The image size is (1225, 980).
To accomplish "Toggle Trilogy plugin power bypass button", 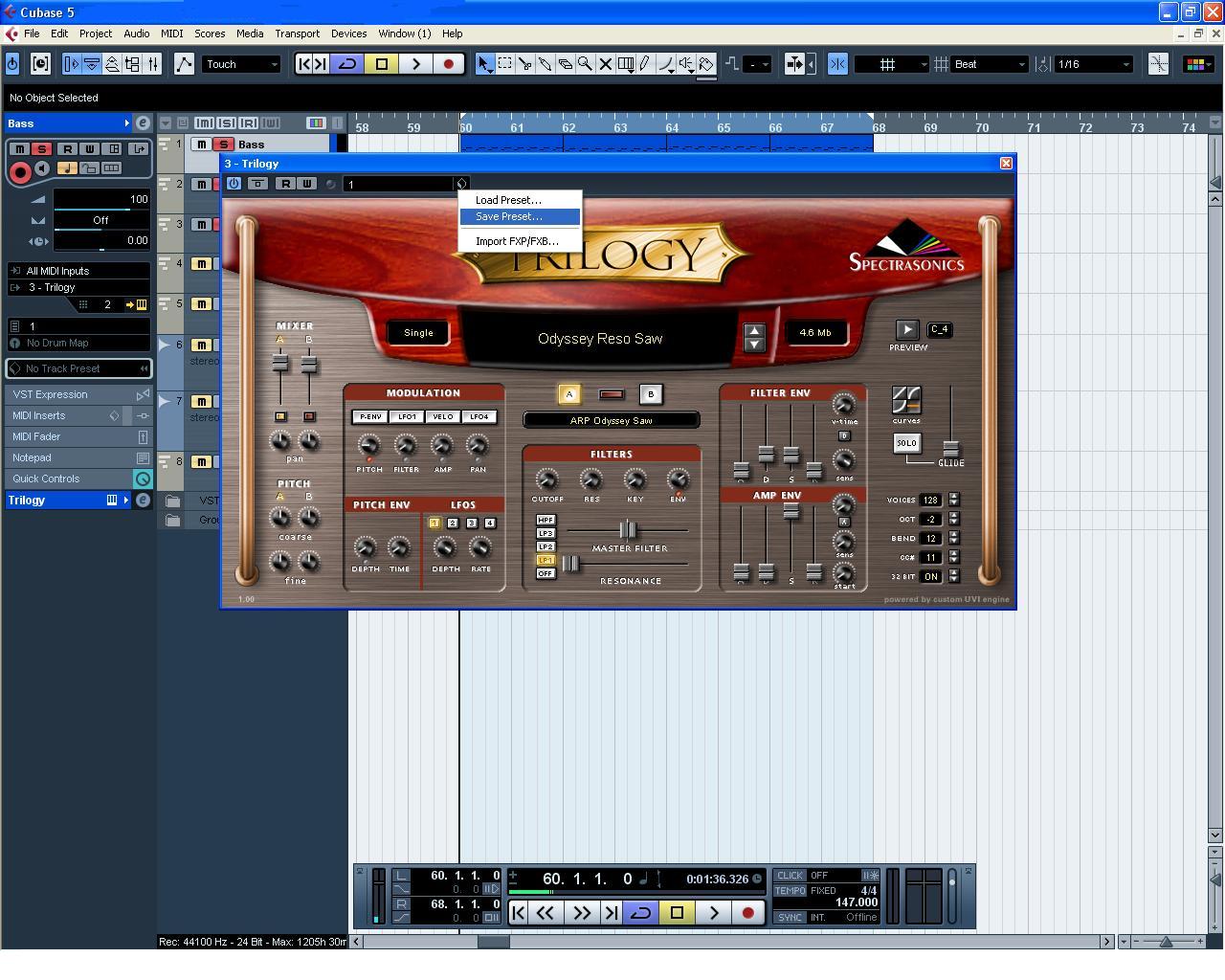I will tap(234, 184).
